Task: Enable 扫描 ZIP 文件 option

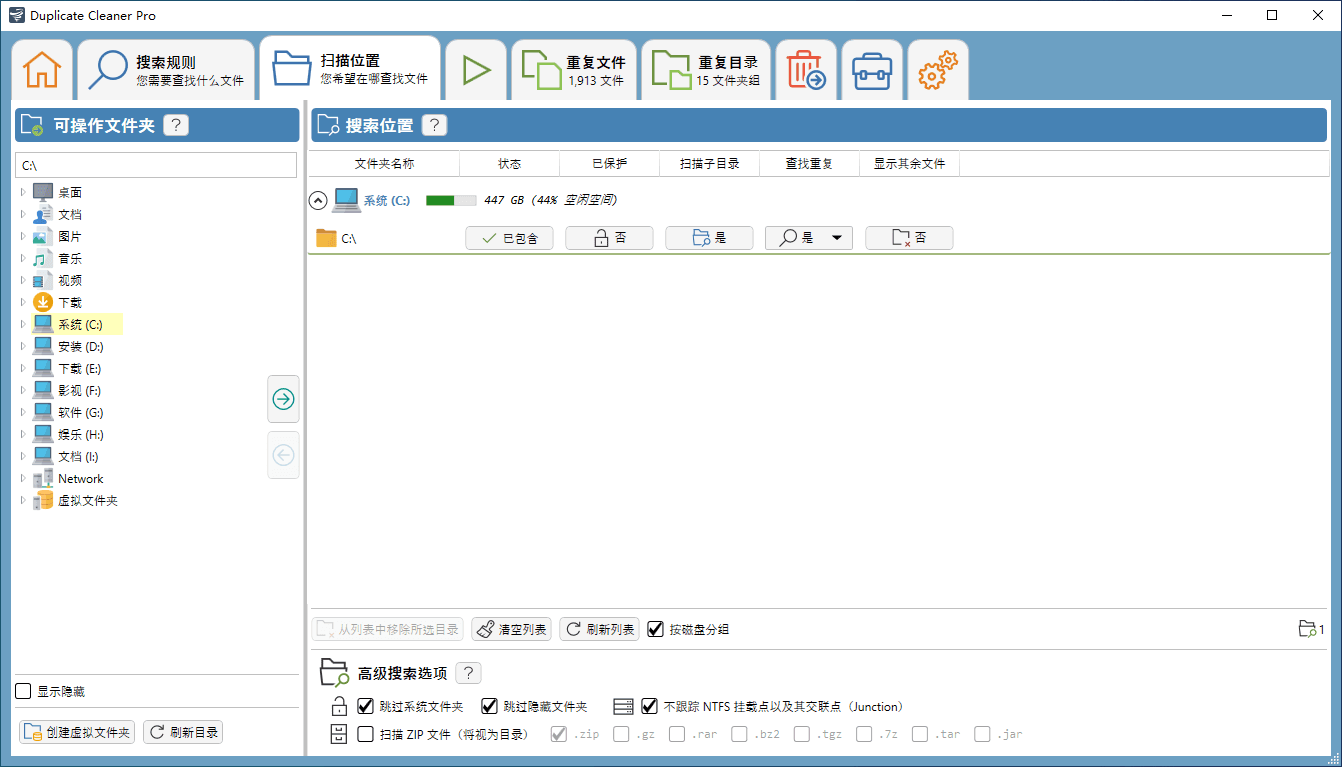Action: pos(365,733)
